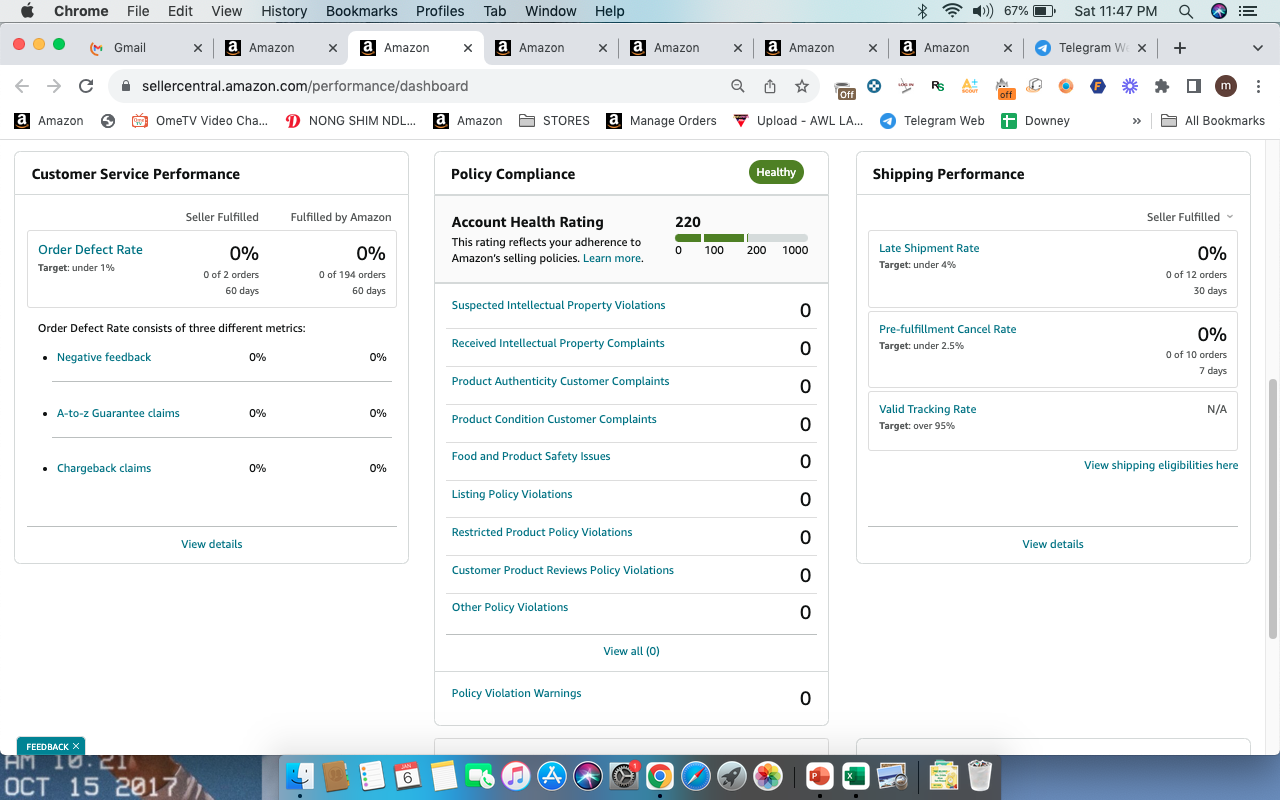Expand the Seller Fulfilled shipping dropdown
This screenshot has height=800, width=1280.
pyautogui.click(x=1190, y=217)
